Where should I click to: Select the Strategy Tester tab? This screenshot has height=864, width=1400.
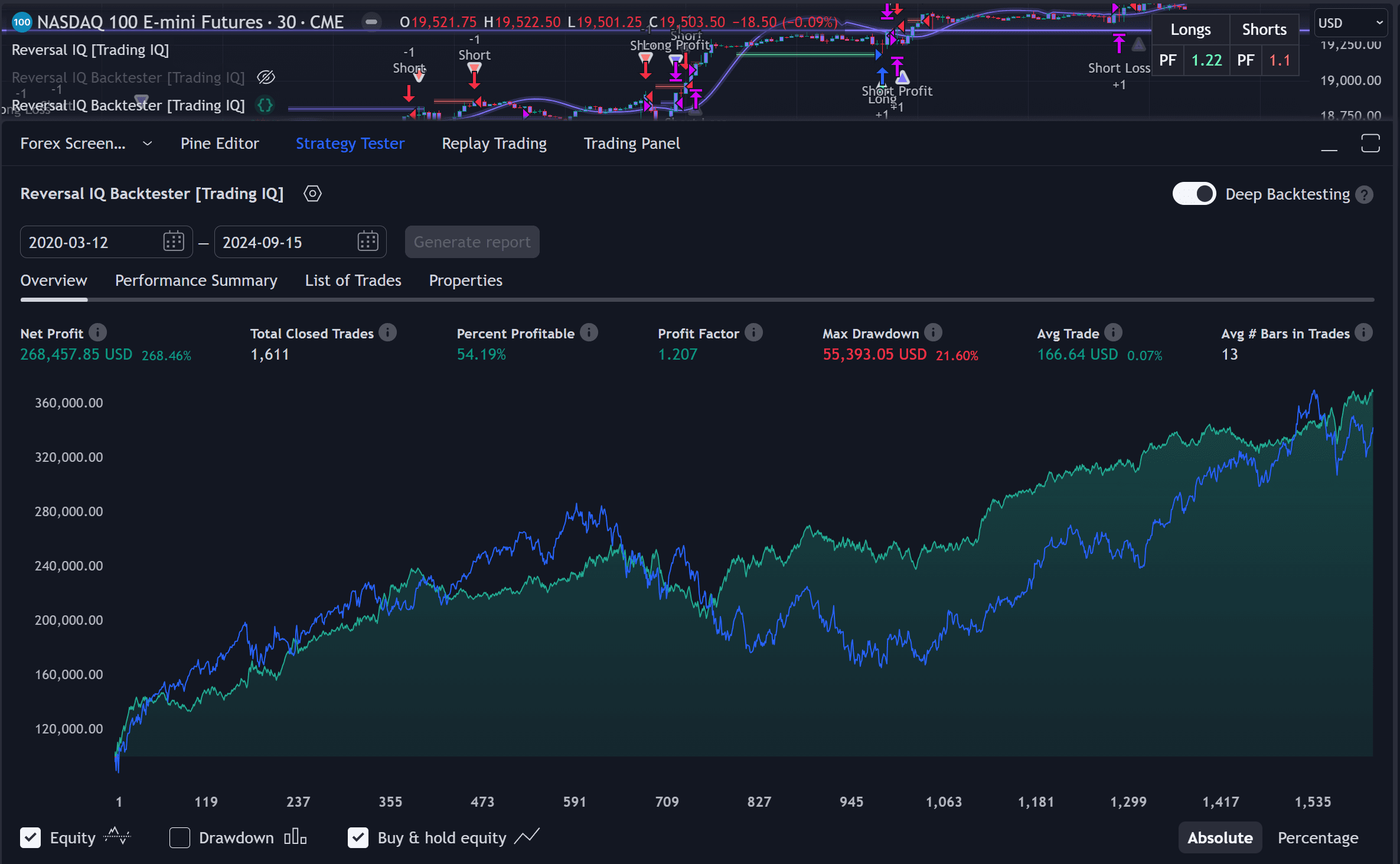(x=350, y=144)
